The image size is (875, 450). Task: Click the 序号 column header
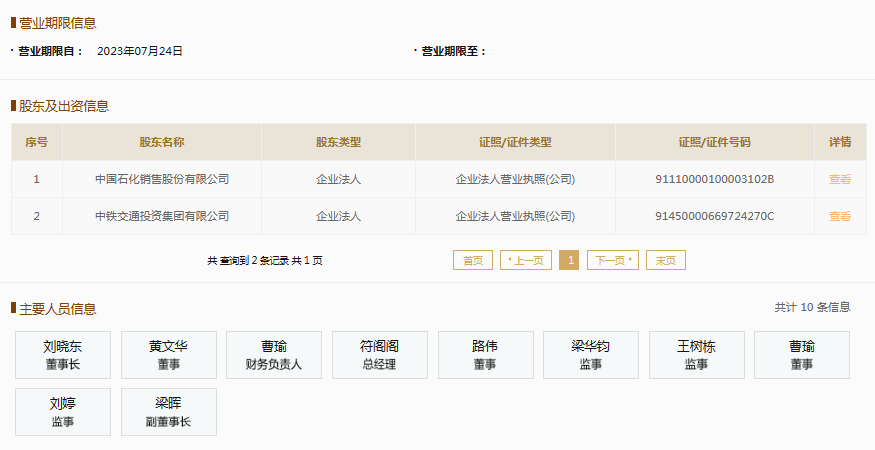click(x=36, y=142)
